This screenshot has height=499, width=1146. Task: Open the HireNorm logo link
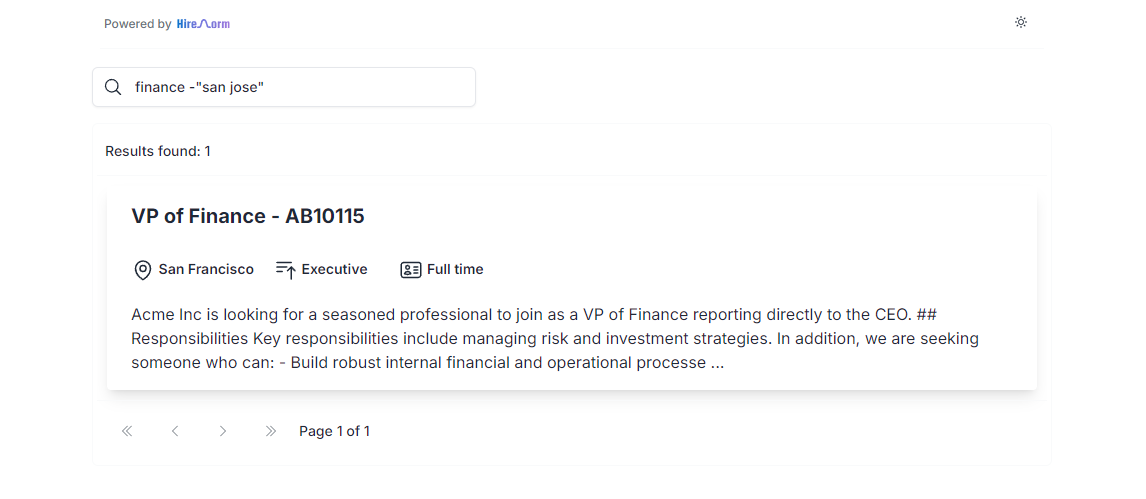tap(203, 24)
